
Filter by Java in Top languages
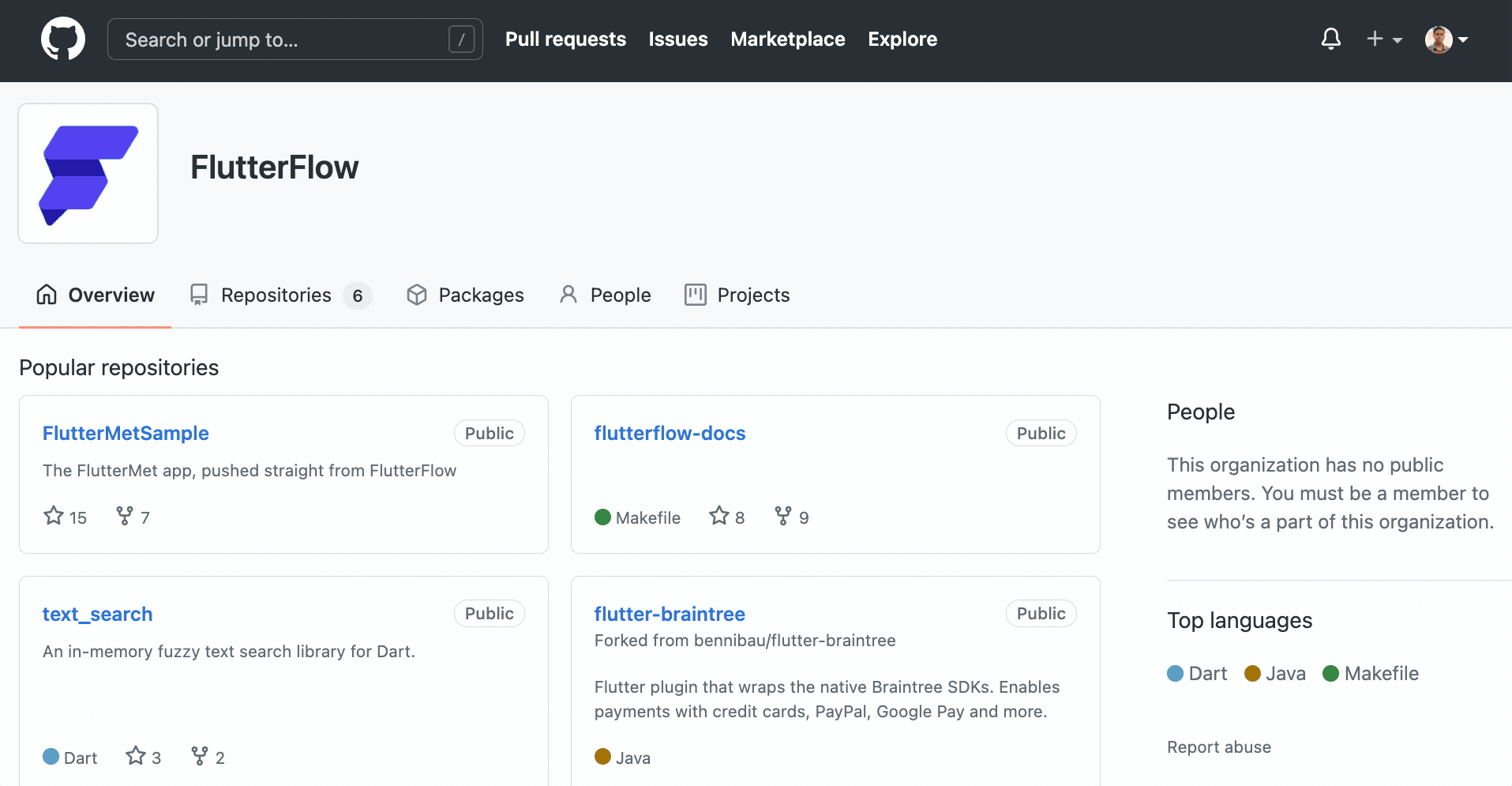pos(1275,674)
